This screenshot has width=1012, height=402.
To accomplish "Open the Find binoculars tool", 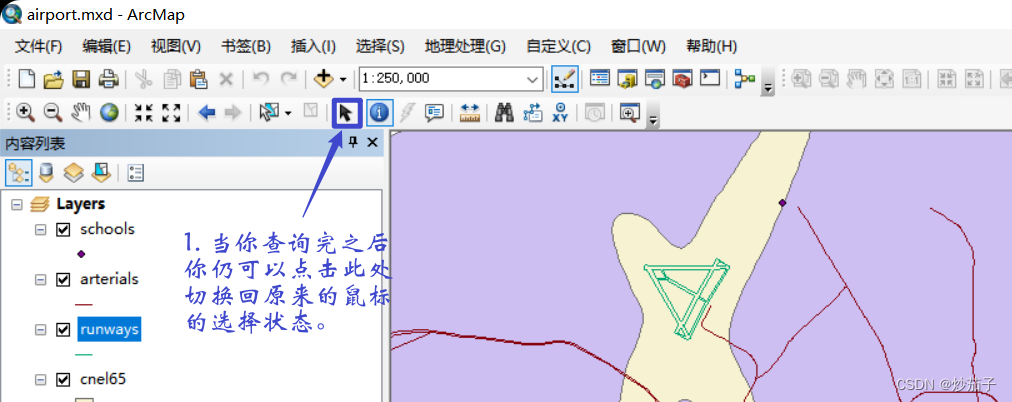I will 504,113.
